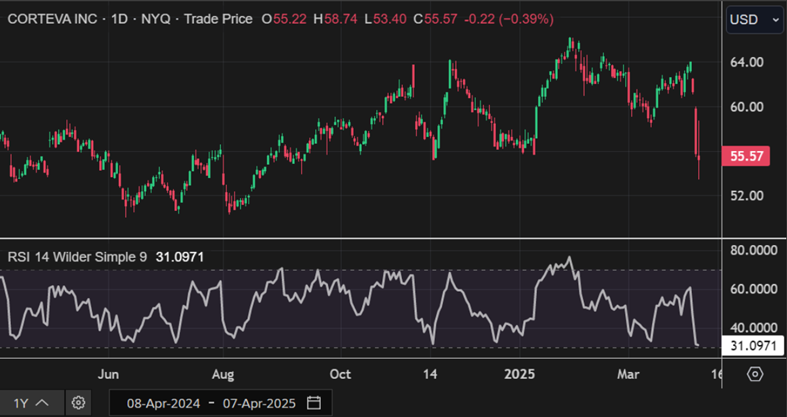Click the 2025 marker on time axis
Image resolution: width=787 pixels, height=417 pixels.
click(x=518, y=374)
